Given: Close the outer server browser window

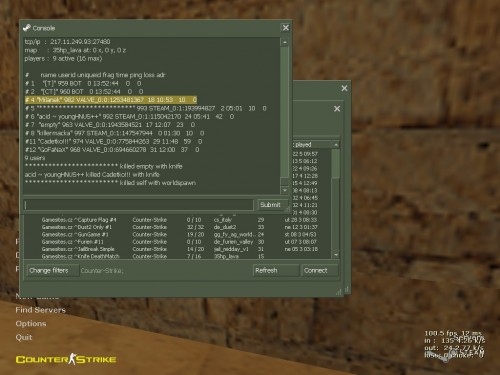Looking at the screenshot, I should click(344, 88).
